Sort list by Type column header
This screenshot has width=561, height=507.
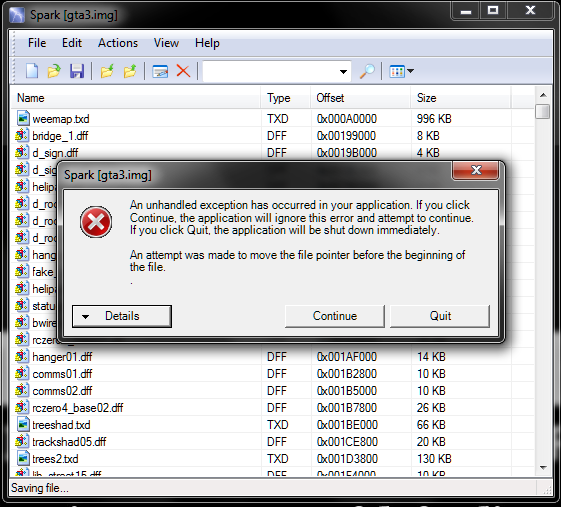pos(286,98)
